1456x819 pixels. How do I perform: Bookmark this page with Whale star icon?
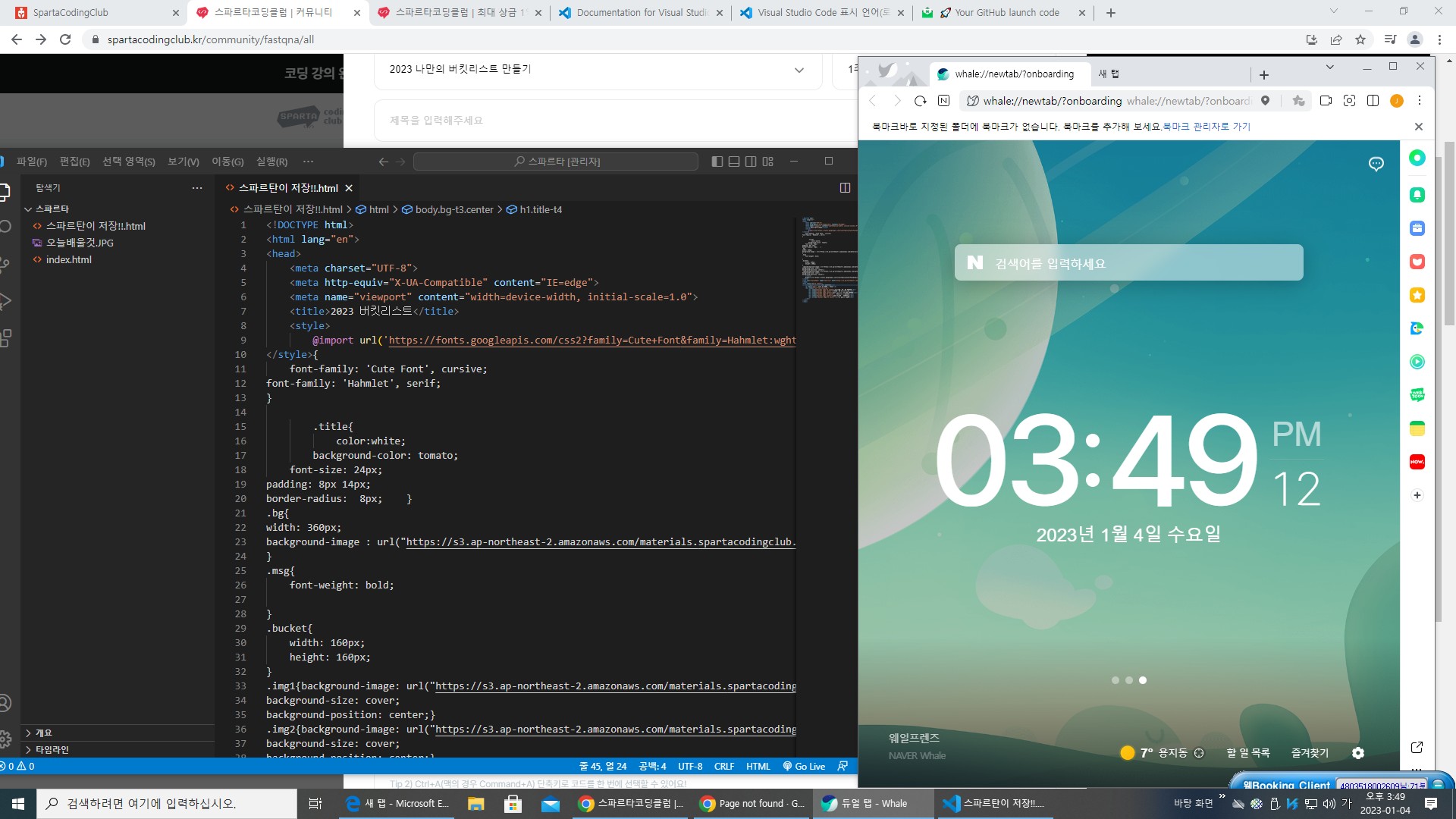[1298, 101]
